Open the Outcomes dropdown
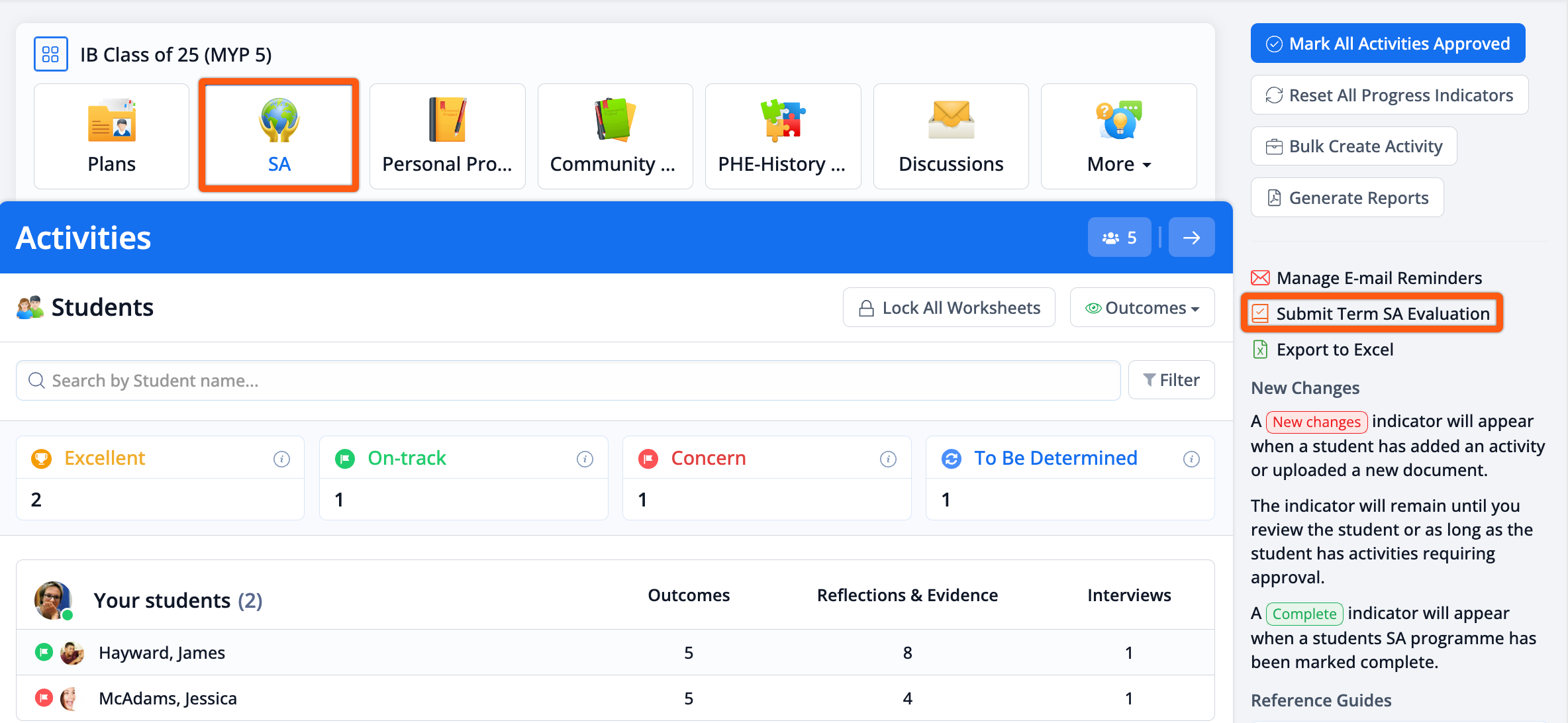The height and width of the screenshot is (723, 1568). coord(1142,308)
